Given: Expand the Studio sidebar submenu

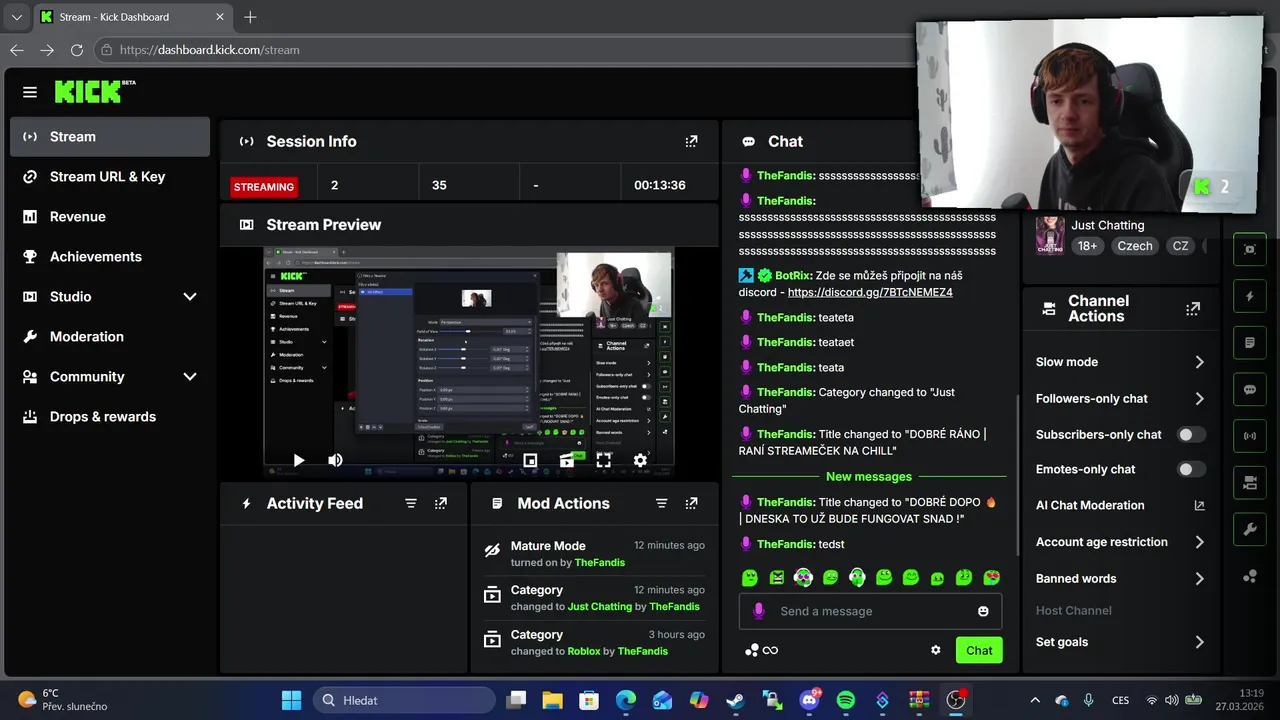Looking at the screenshot, I should tap(190, 297).
